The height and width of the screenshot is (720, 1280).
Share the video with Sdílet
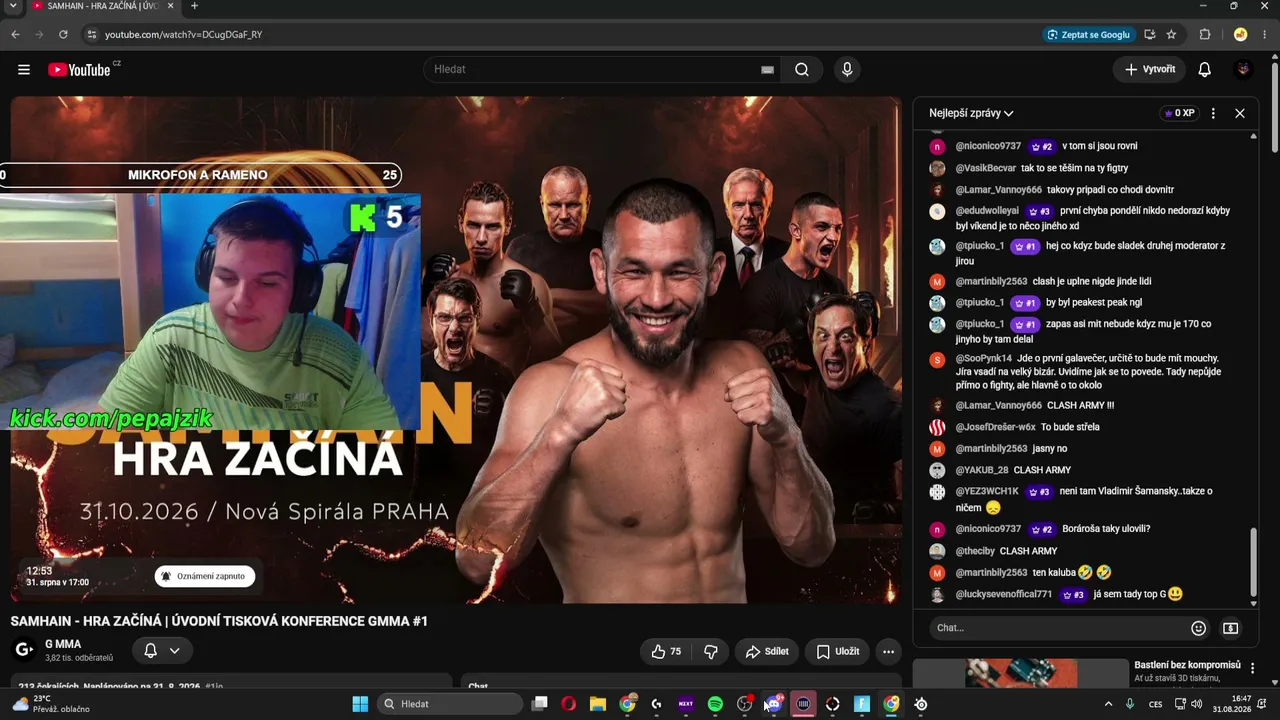click(767, 652)
